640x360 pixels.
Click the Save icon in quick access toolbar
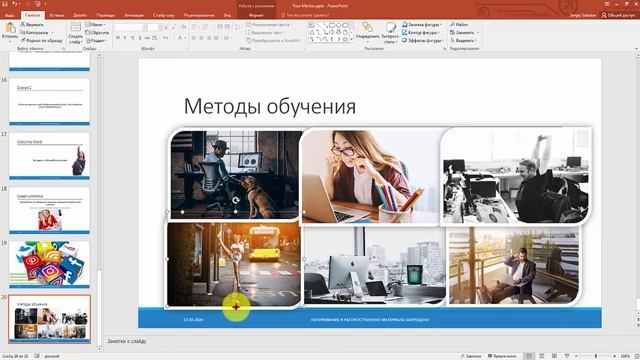(x=5, y=4)
